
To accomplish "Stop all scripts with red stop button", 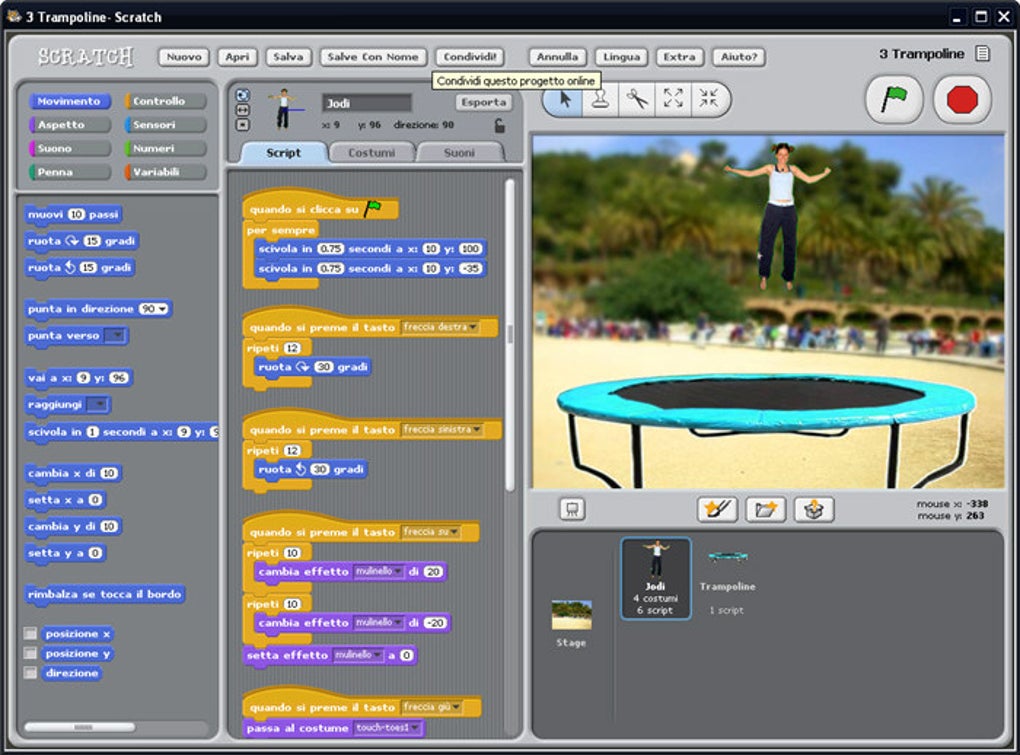I will [962, 100].
